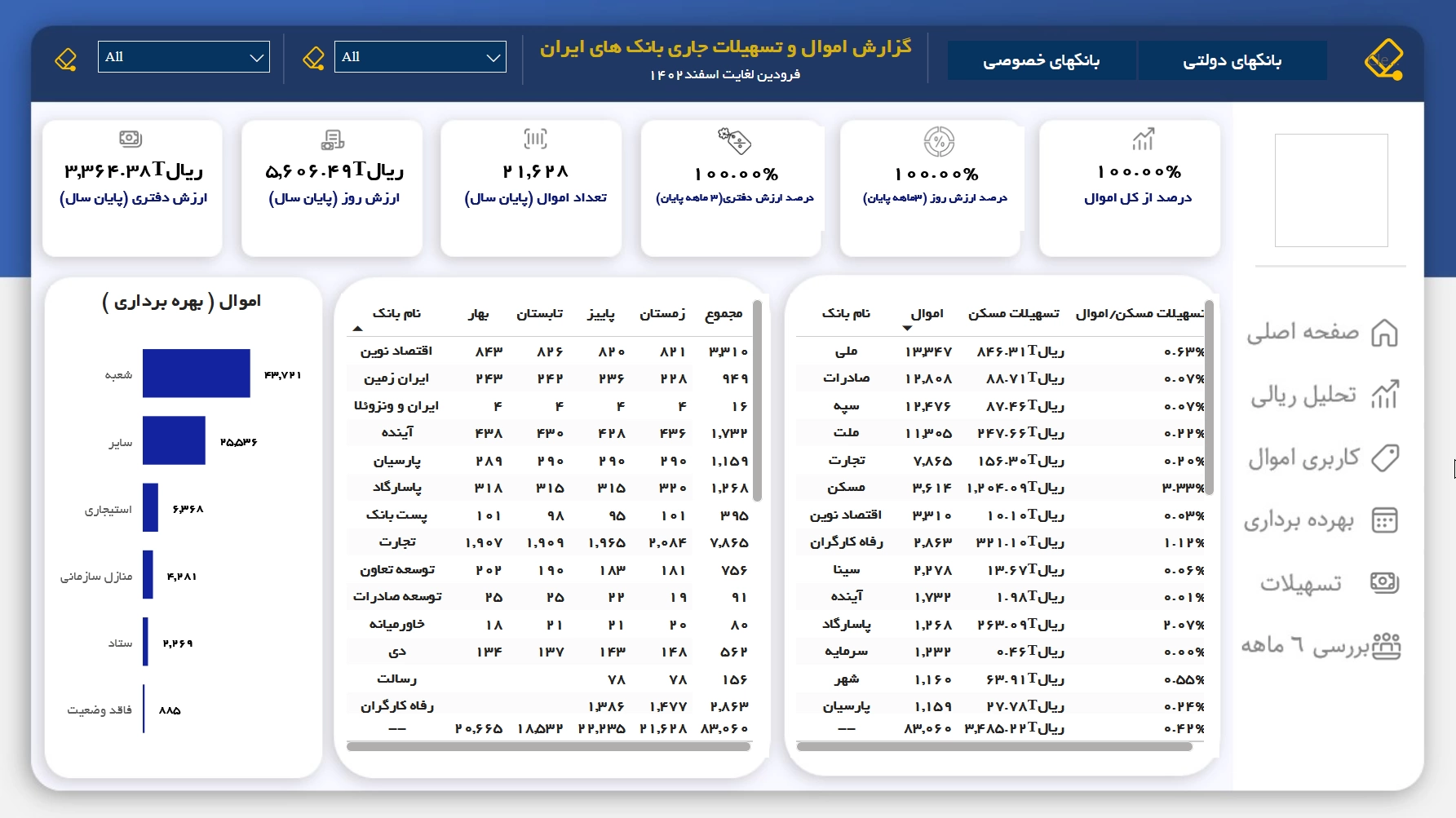
Task: Select ملی row in housing loans table
Action: 1000,352
